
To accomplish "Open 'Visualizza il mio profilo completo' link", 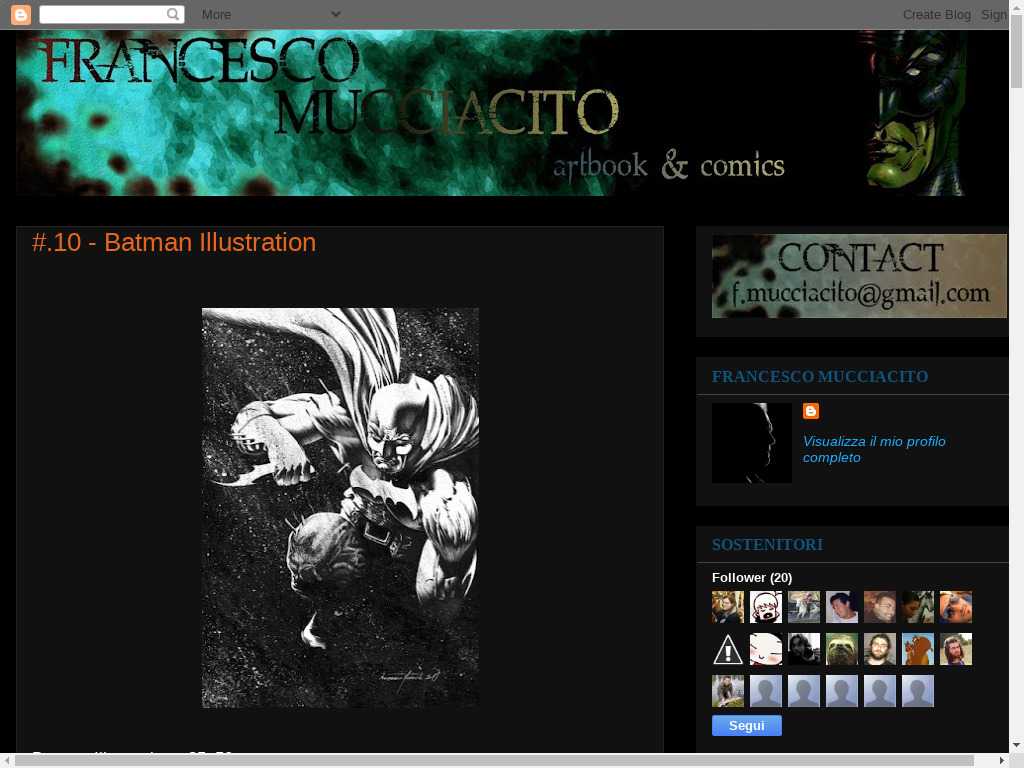I will click(x=874, y=449).
